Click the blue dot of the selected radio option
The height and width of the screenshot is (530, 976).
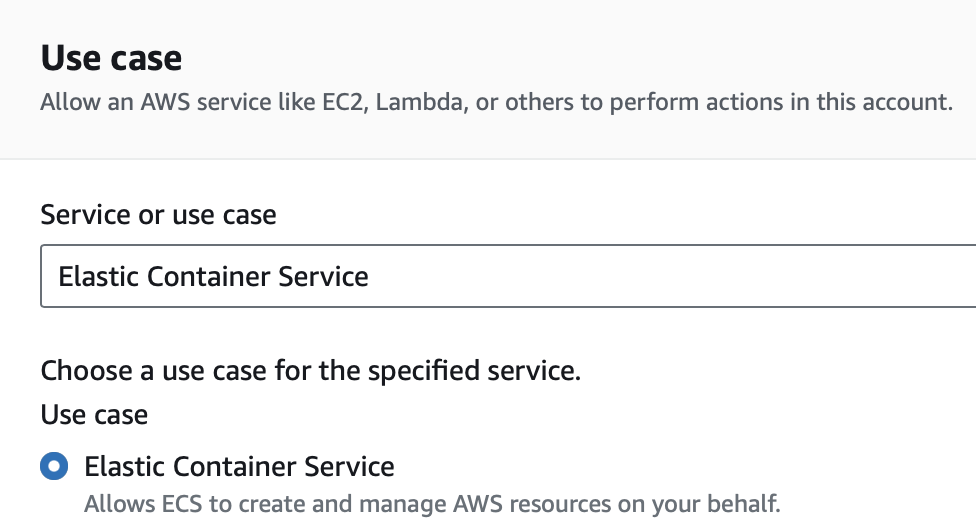54,466
